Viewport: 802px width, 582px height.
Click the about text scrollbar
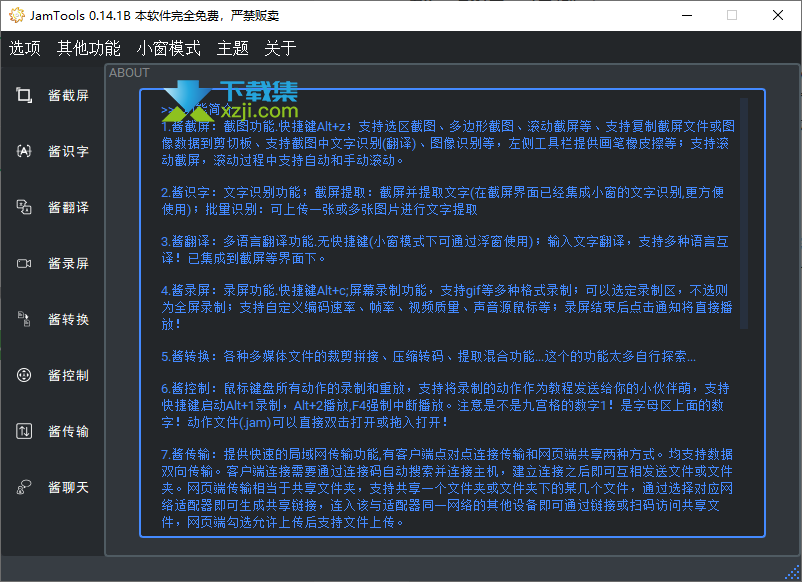(x=744, y=213)
